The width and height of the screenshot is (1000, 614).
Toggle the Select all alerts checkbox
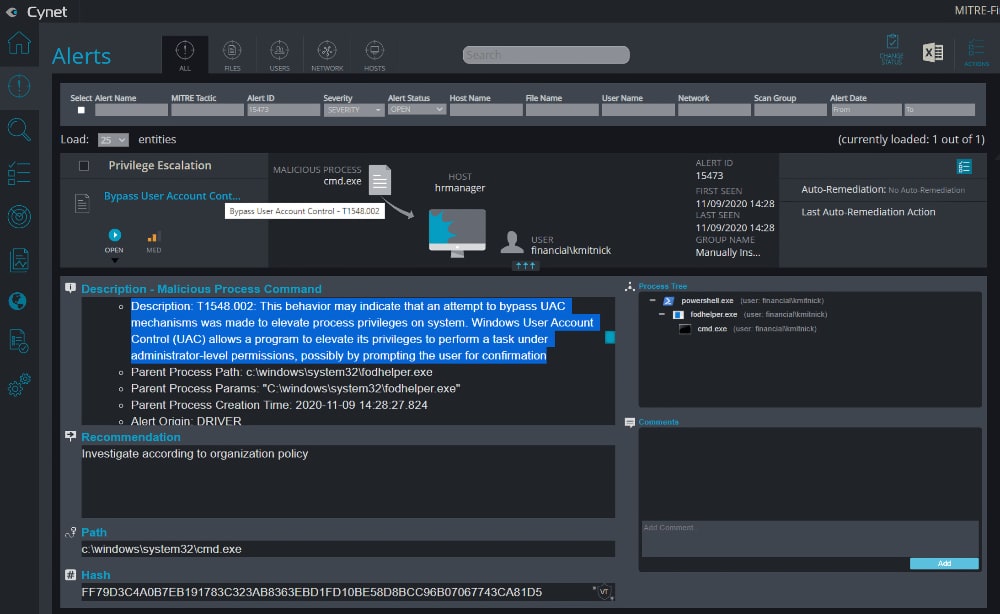pos(81,110)
